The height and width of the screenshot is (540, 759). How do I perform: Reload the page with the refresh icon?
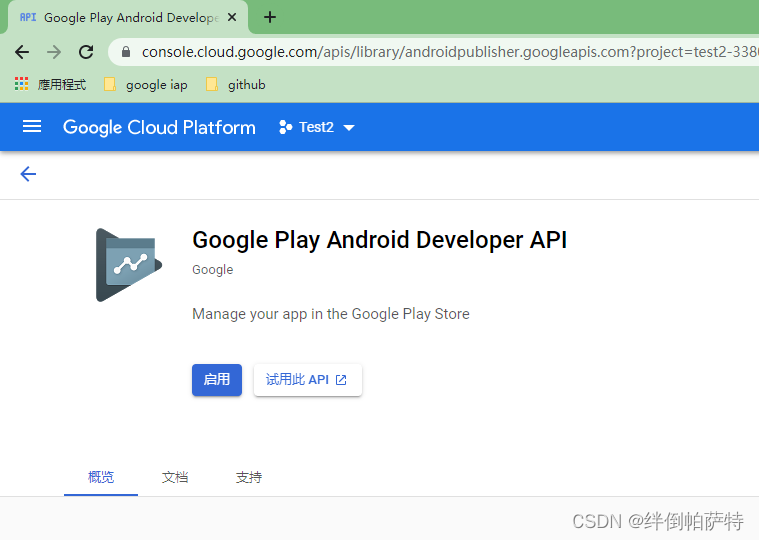pos(86,52)
